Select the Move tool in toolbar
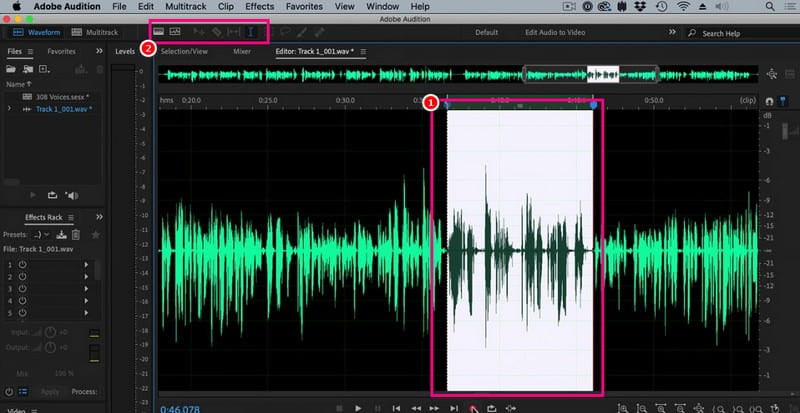Screen dimensions: 800x413 point(199,32)
